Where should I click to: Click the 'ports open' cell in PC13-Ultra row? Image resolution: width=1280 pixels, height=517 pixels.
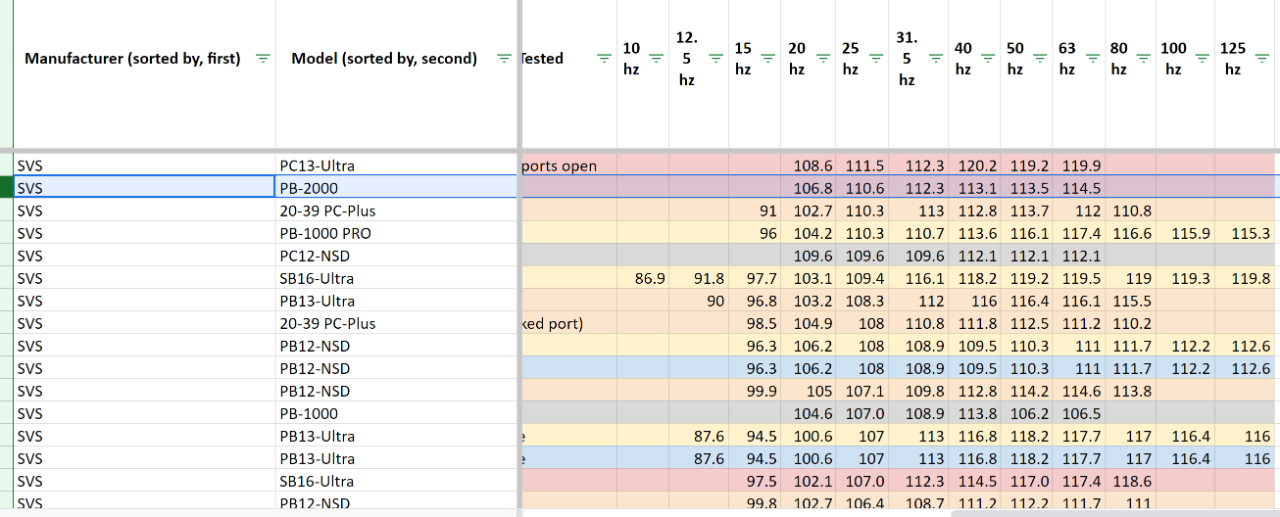click(568, 165)
